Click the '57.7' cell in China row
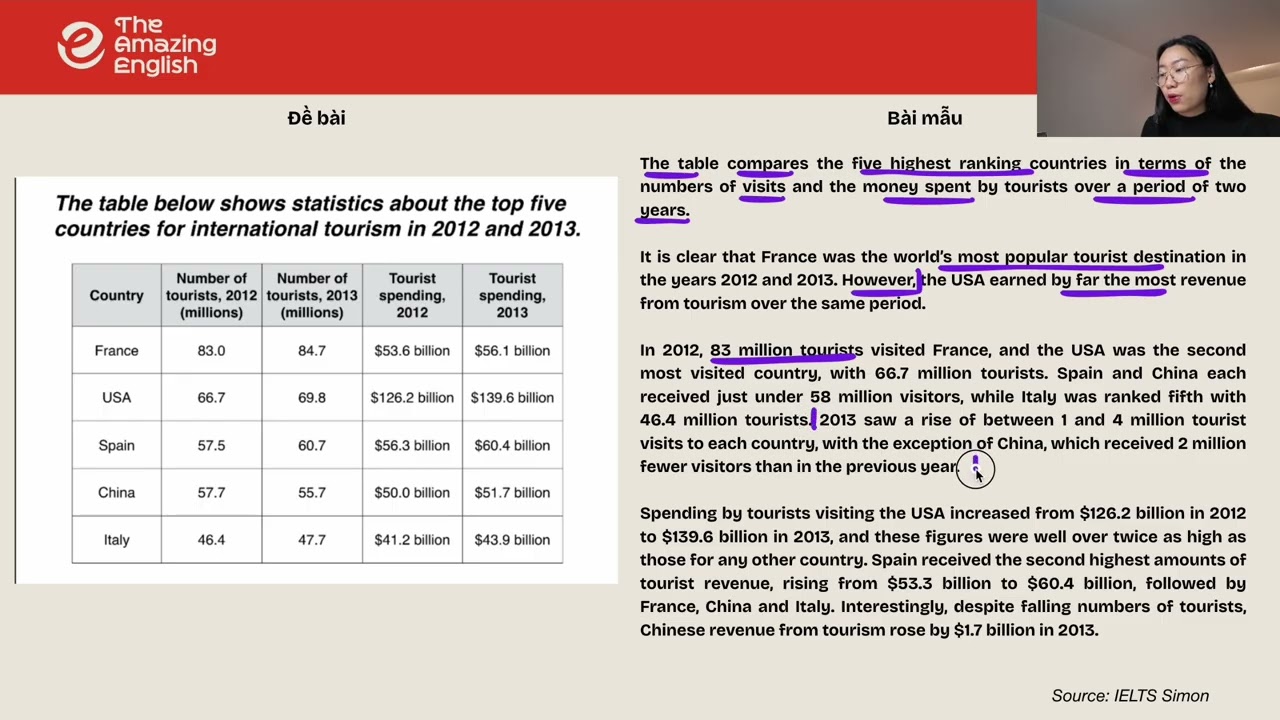 (x=211, y=493)
